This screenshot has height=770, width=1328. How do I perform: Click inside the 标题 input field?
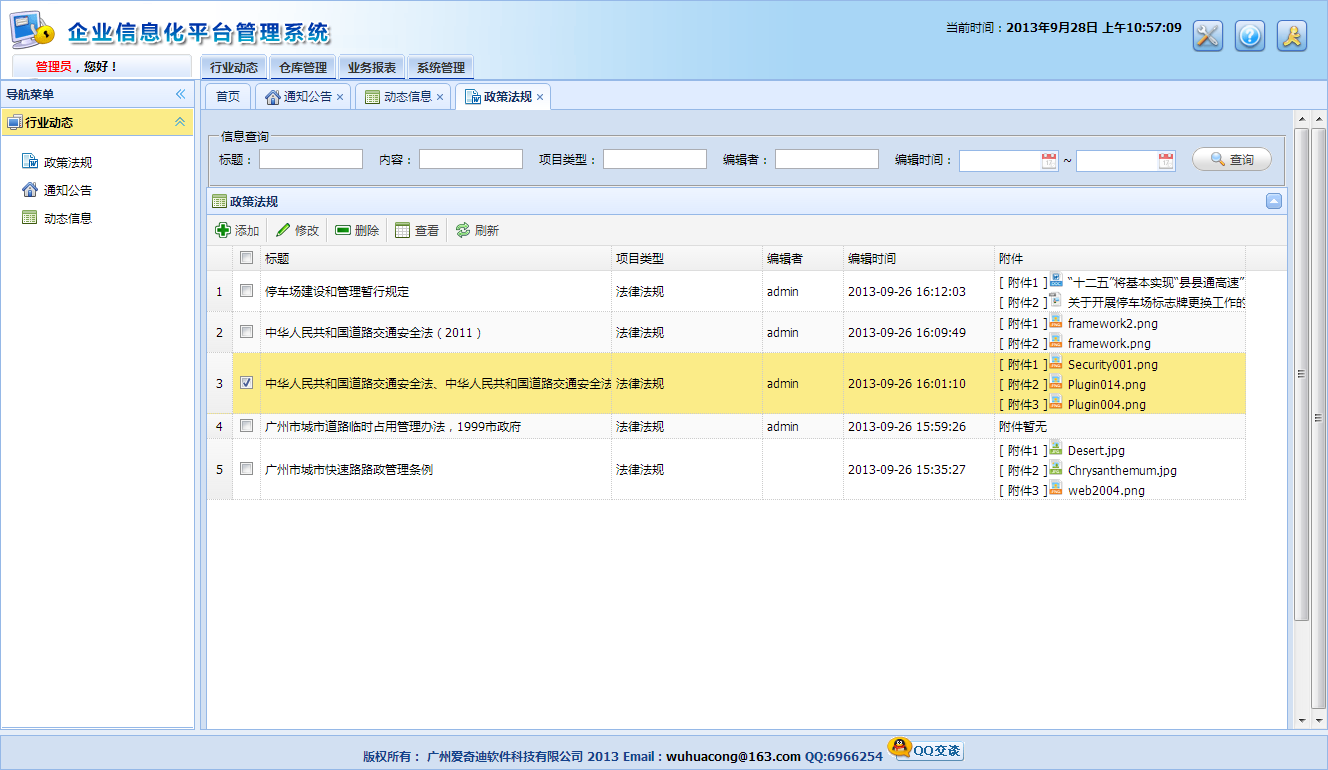tap(310, 158)
